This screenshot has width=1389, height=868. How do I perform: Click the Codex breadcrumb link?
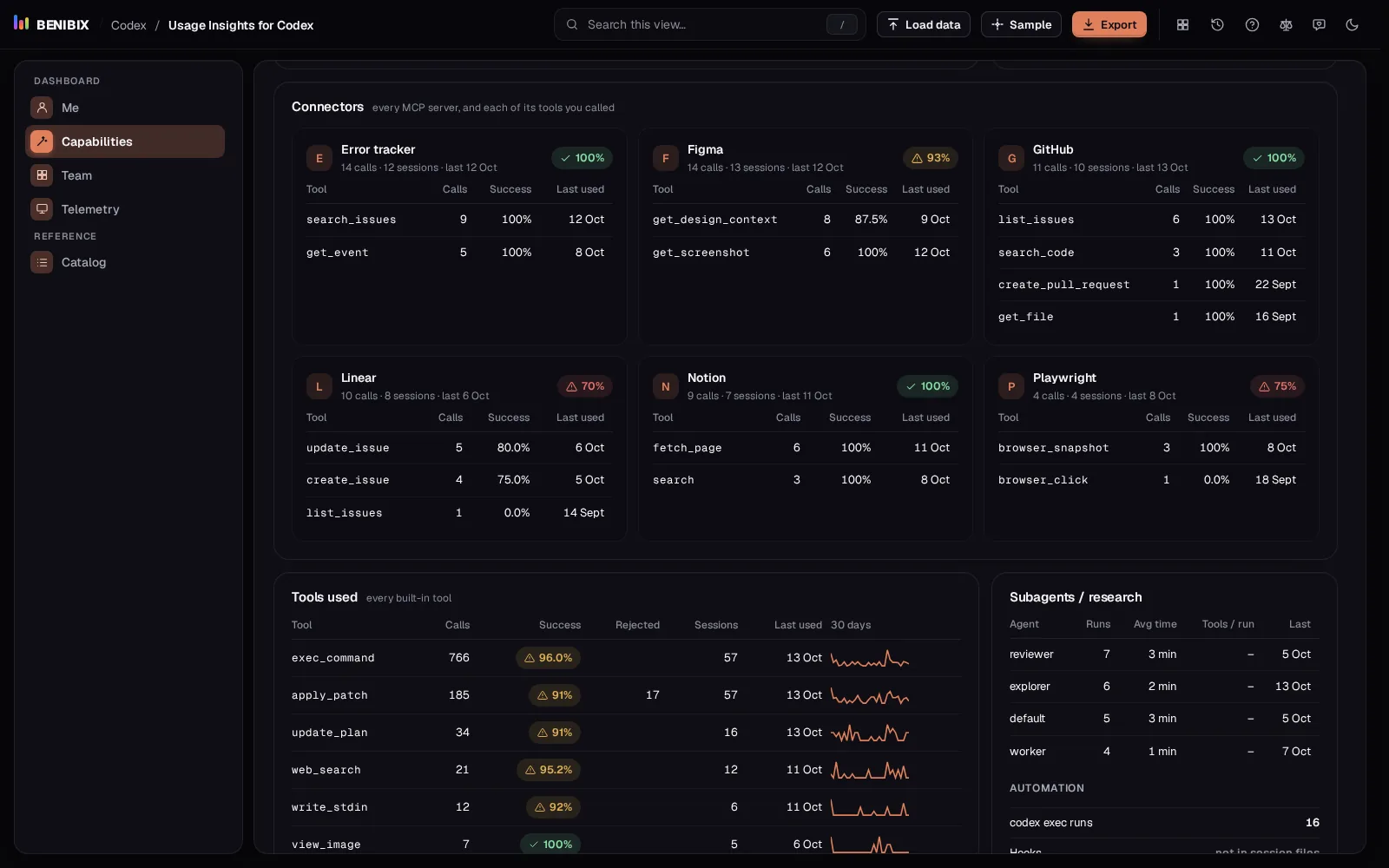128,25
